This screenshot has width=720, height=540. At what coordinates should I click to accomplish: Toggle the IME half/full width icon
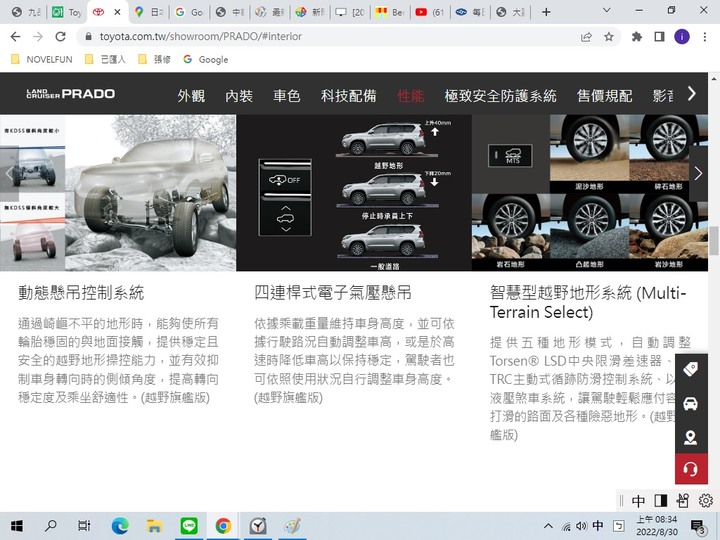coord(661,501)
